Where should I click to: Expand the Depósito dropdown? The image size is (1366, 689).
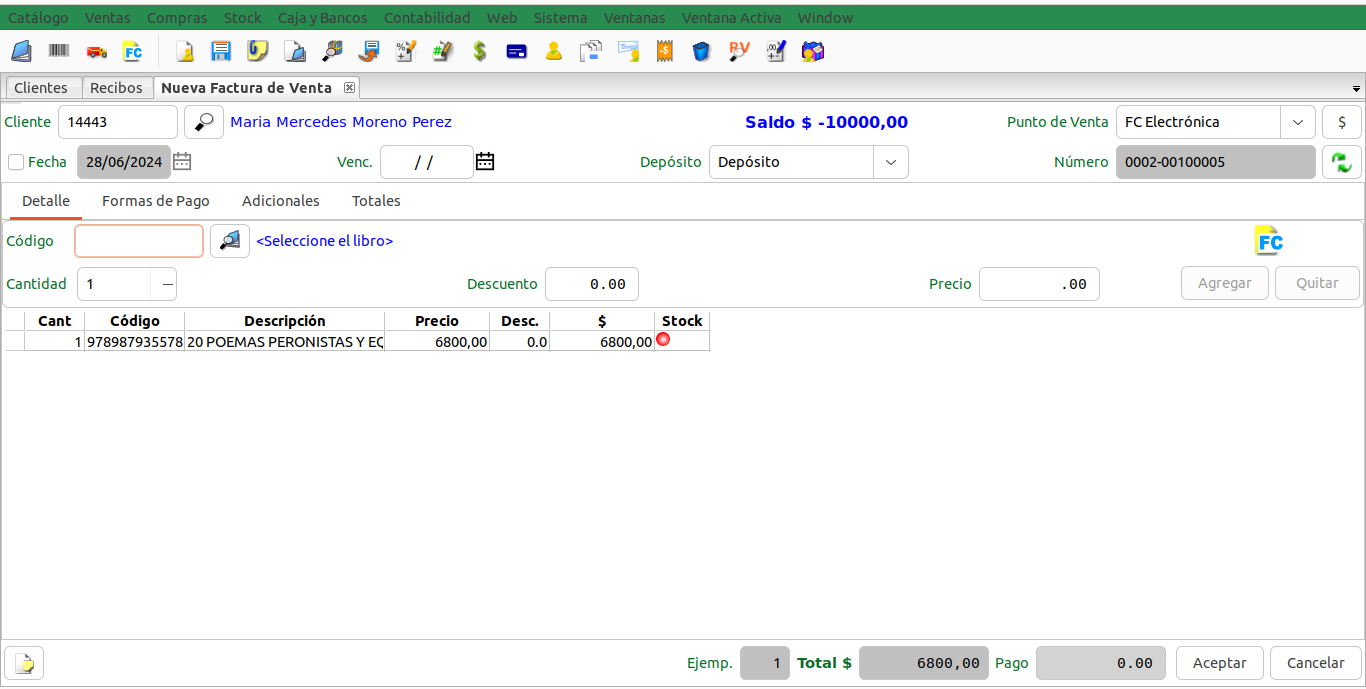[891, 162]
